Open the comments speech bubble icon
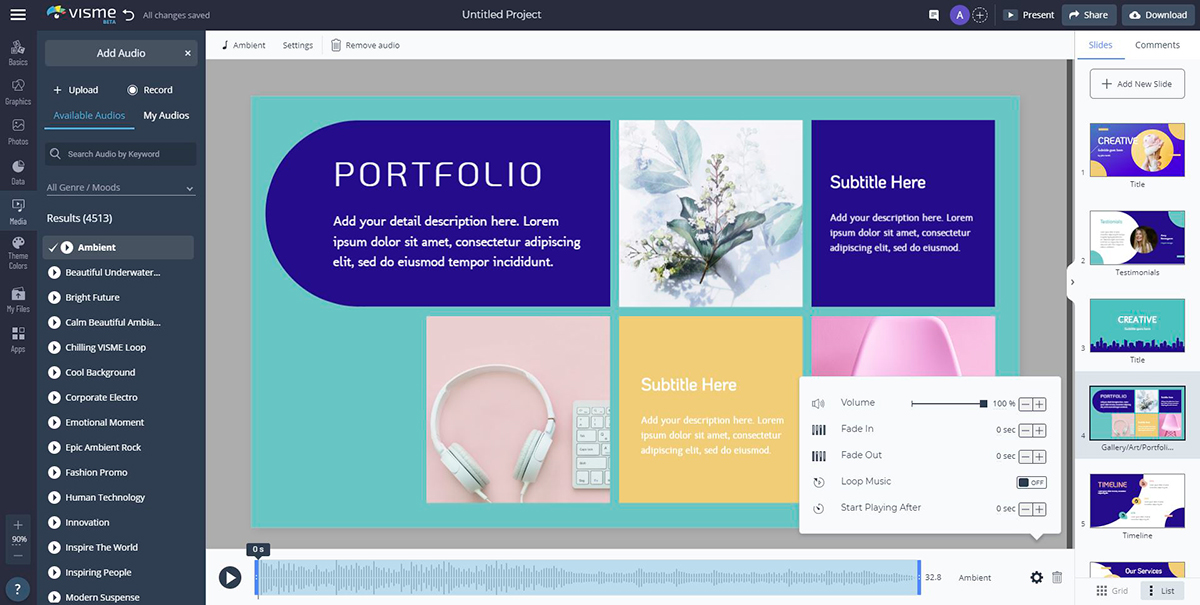 (934, 15)
